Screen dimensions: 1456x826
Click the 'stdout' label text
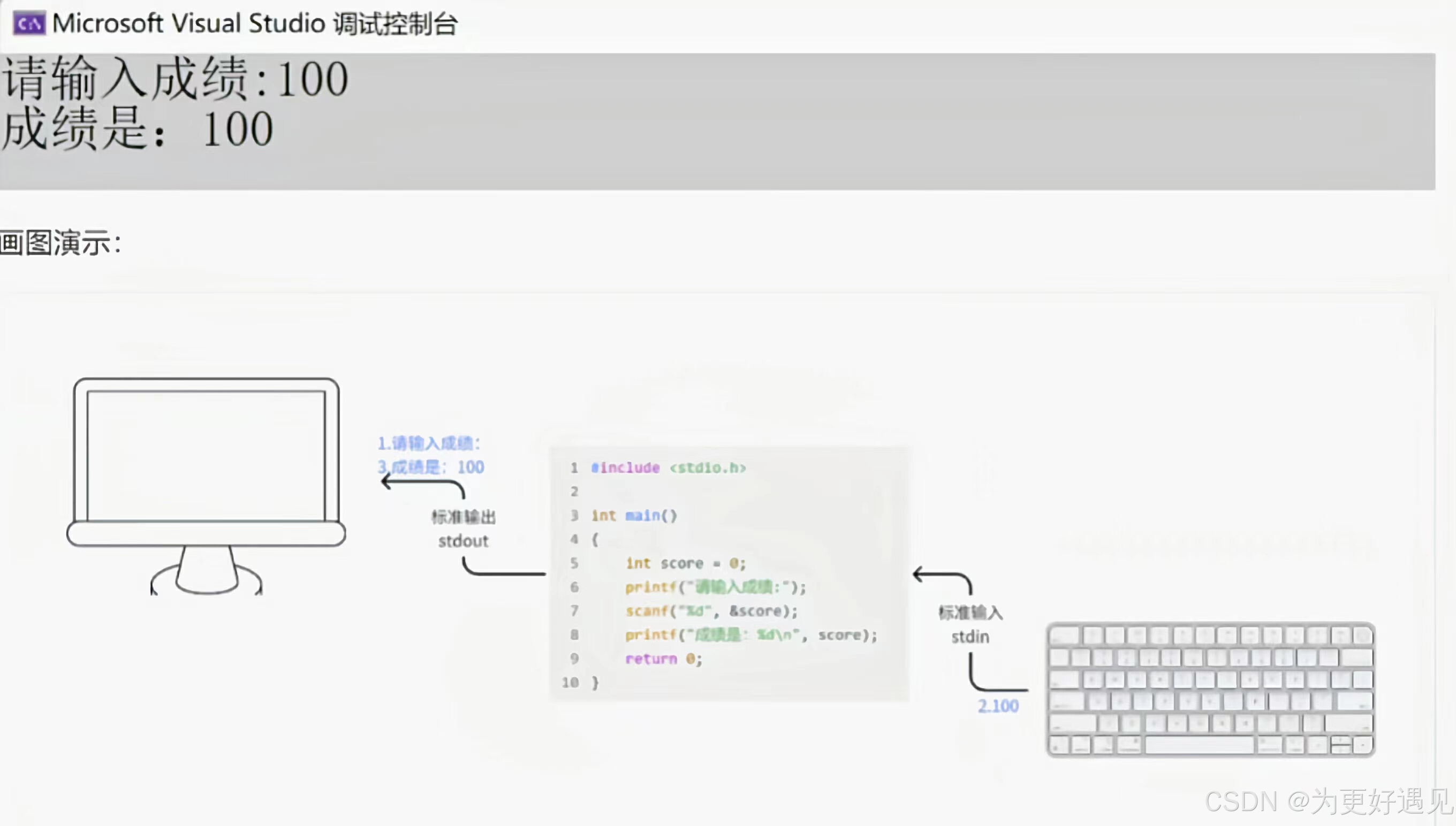[462, 541]
